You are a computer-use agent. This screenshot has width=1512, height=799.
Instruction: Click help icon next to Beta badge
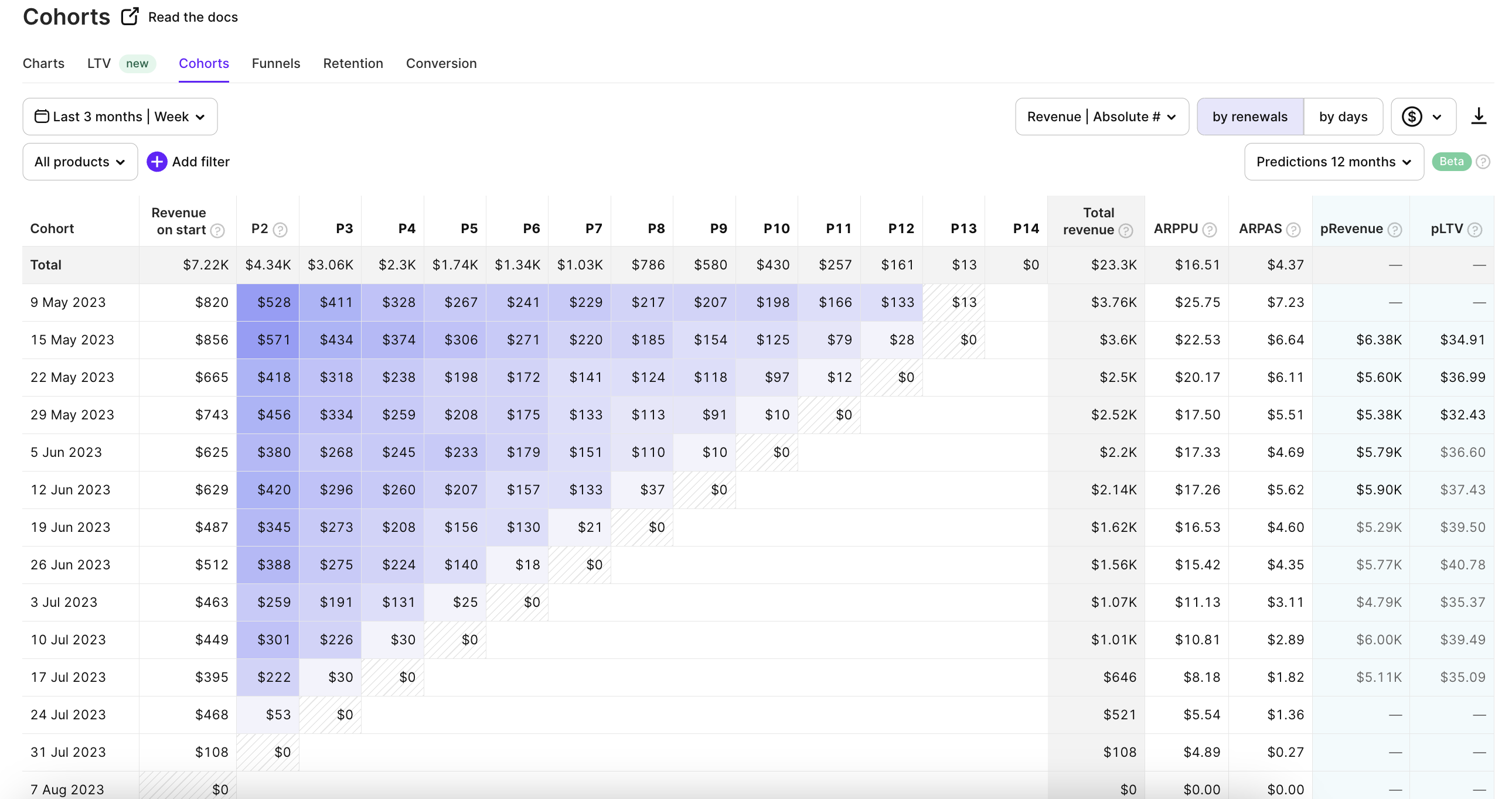(1483, 161)
